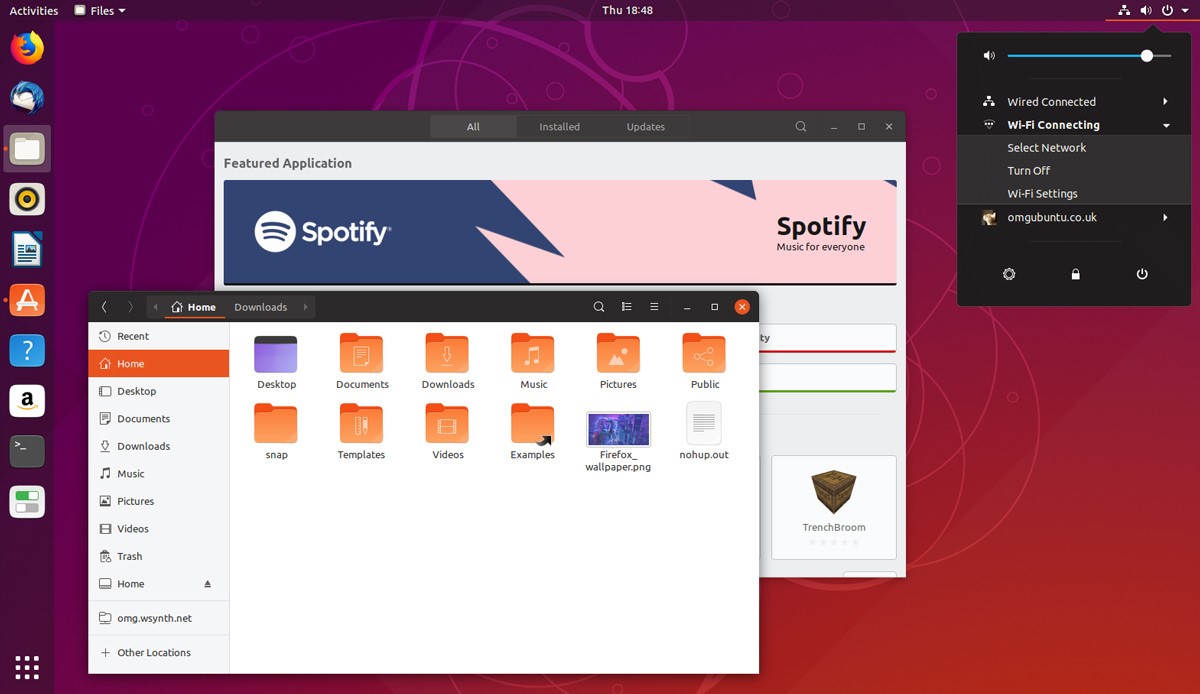
Task: Turn off Wi-Fi from the system menu
Action: coord(1030,170)
